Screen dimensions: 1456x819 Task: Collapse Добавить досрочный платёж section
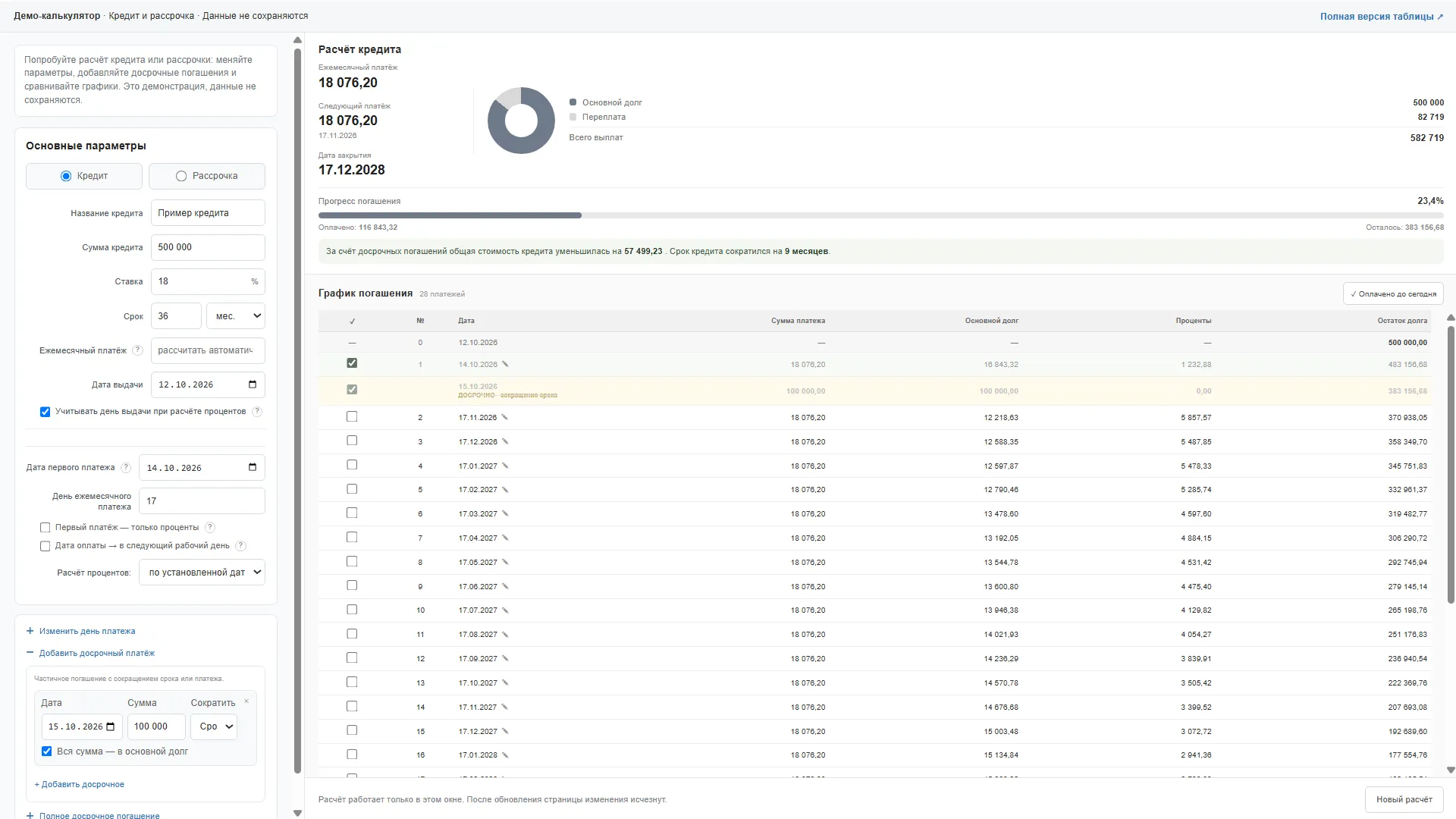(x=90, y=654)
